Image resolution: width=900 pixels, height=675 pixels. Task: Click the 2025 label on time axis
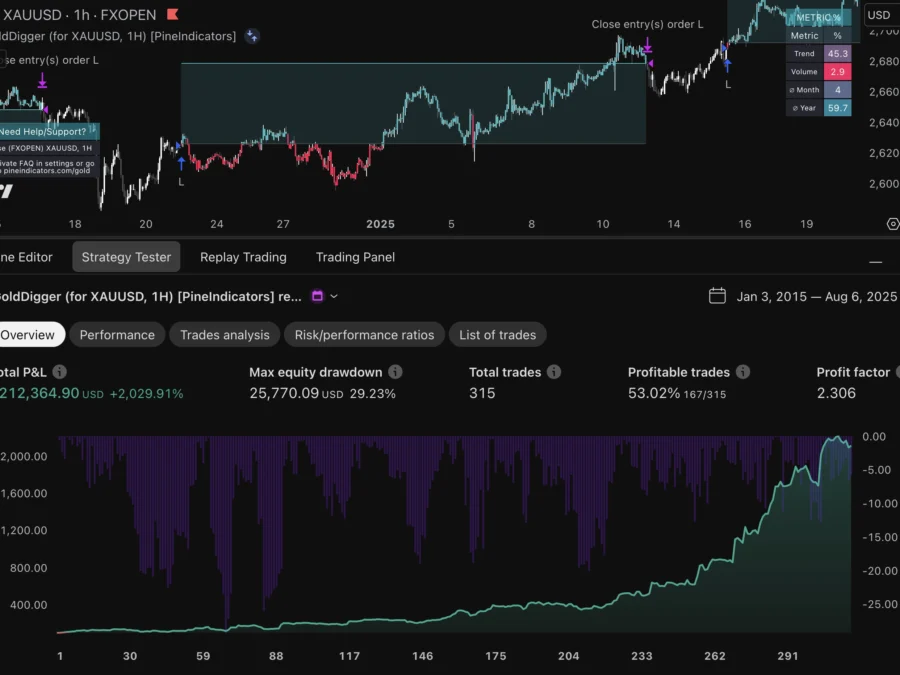pyautogui.click(x=381, y=224)
